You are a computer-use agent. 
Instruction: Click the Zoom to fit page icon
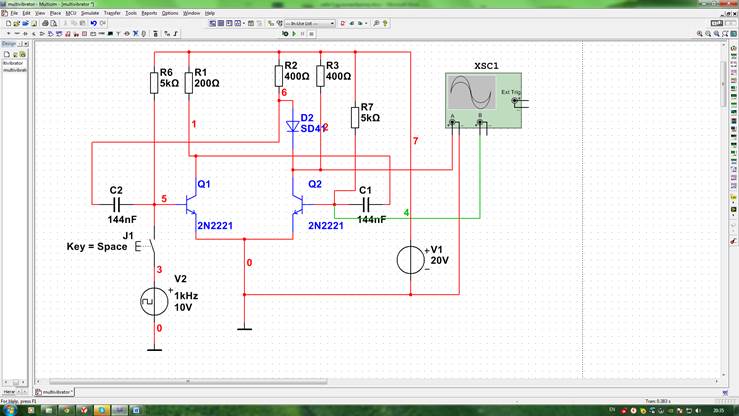pyautogui.click(x=725, y=34)
